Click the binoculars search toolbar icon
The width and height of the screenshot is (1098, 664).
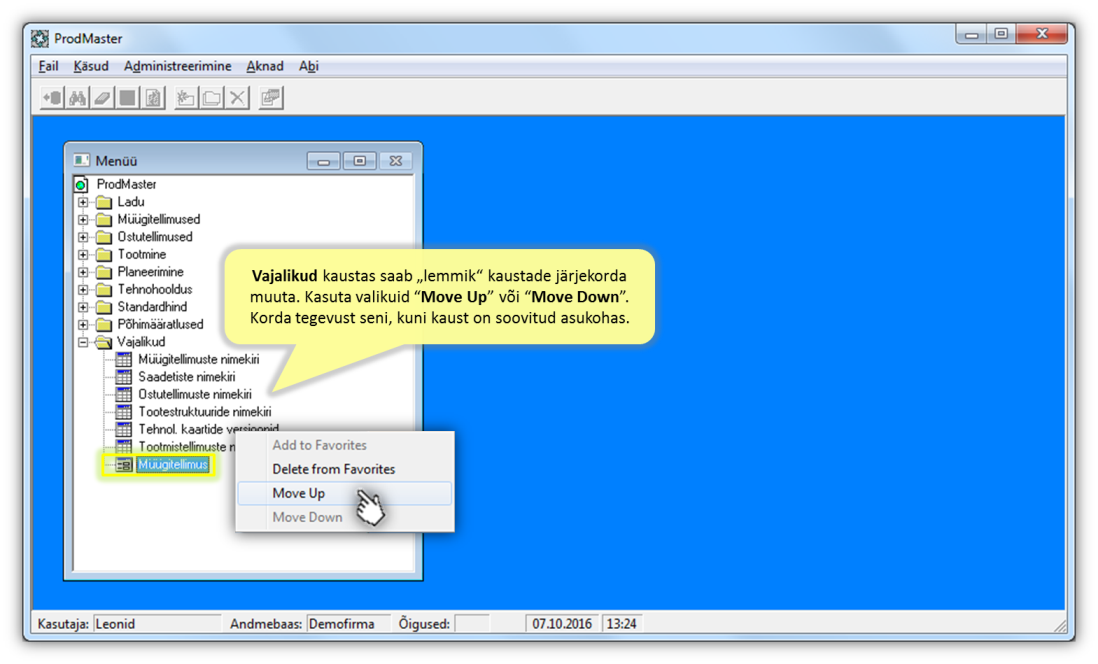coord(77,98)
